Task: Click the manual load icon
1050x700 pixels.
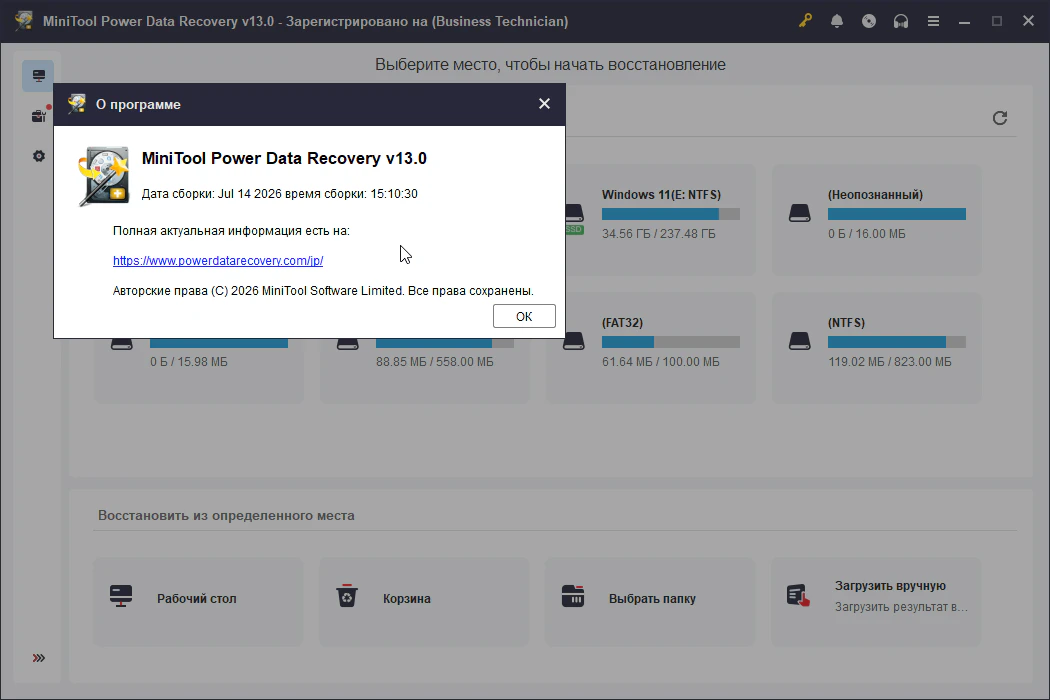Action: point(798,596)
